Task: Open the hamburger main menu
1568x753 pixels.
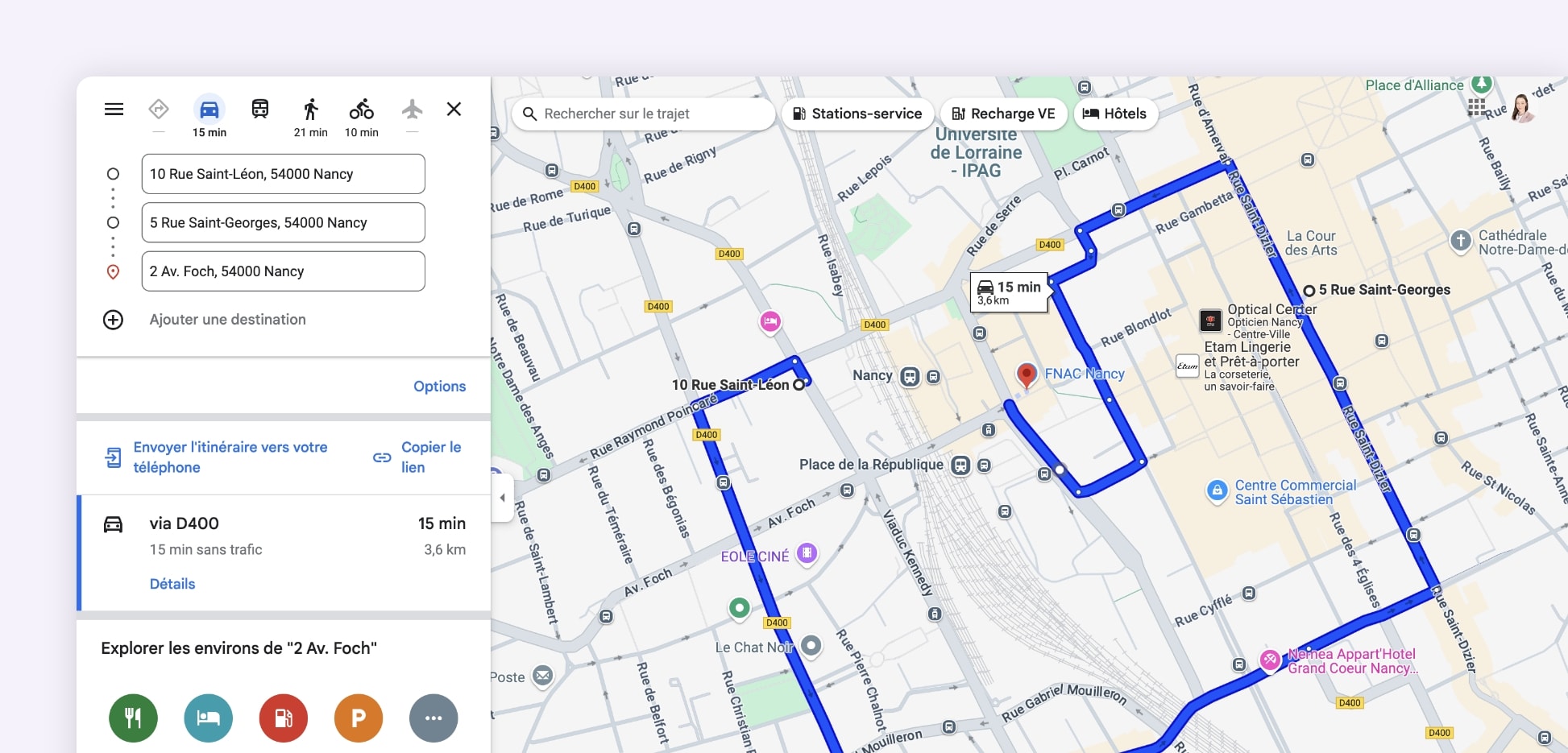Action: click(114, 110)
